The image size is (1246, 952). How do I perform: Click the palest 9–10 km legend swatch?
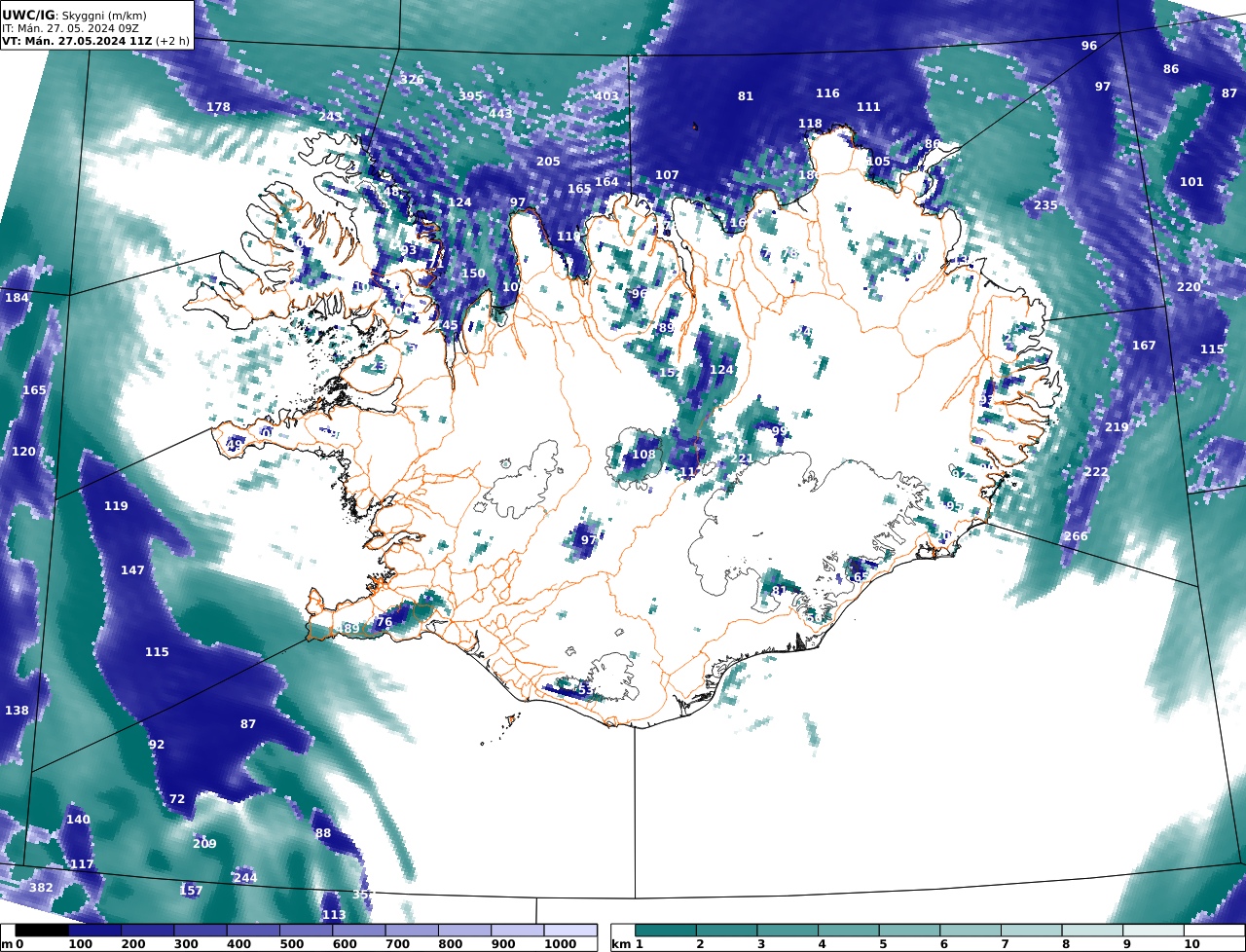(x=1153, y=931)
